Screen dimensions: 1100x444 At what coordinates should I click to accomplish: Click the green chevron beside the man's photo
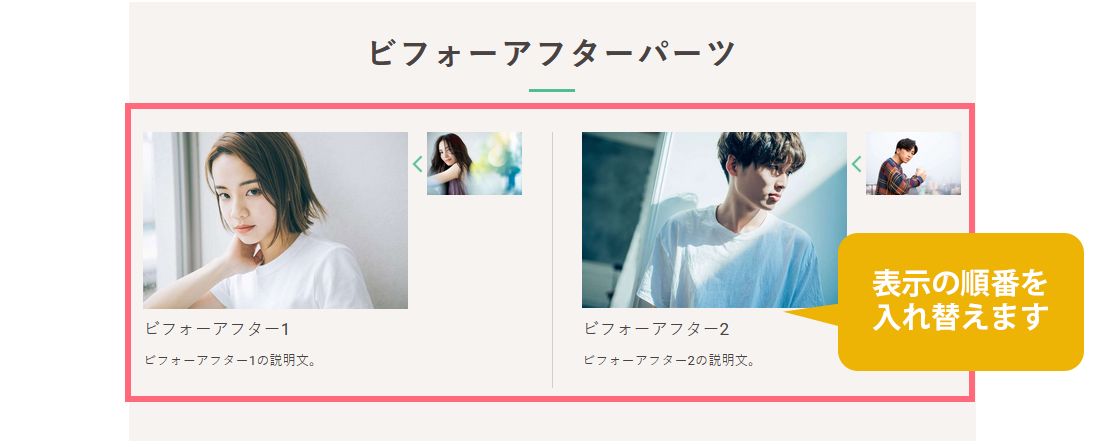click(856, 164)
